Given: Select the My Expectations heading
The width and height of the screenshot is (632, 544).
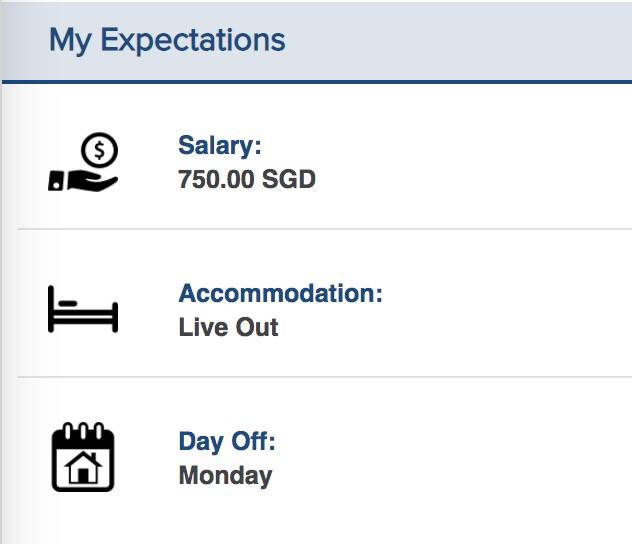Looking at the screenshot, I should tap(167, 41).
